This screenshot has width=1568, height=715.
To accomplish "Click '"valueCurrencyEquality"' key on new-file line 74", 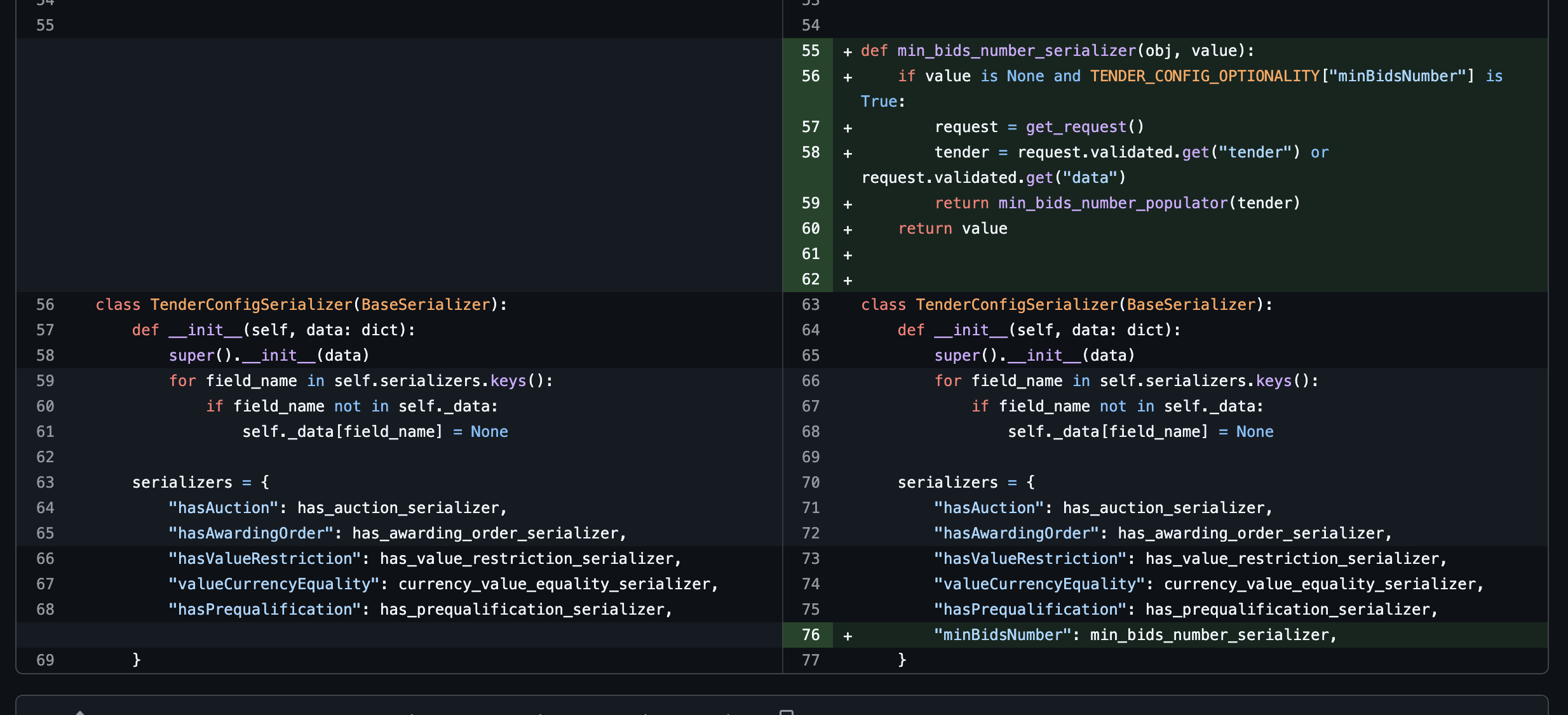I will click(1039, 584).
